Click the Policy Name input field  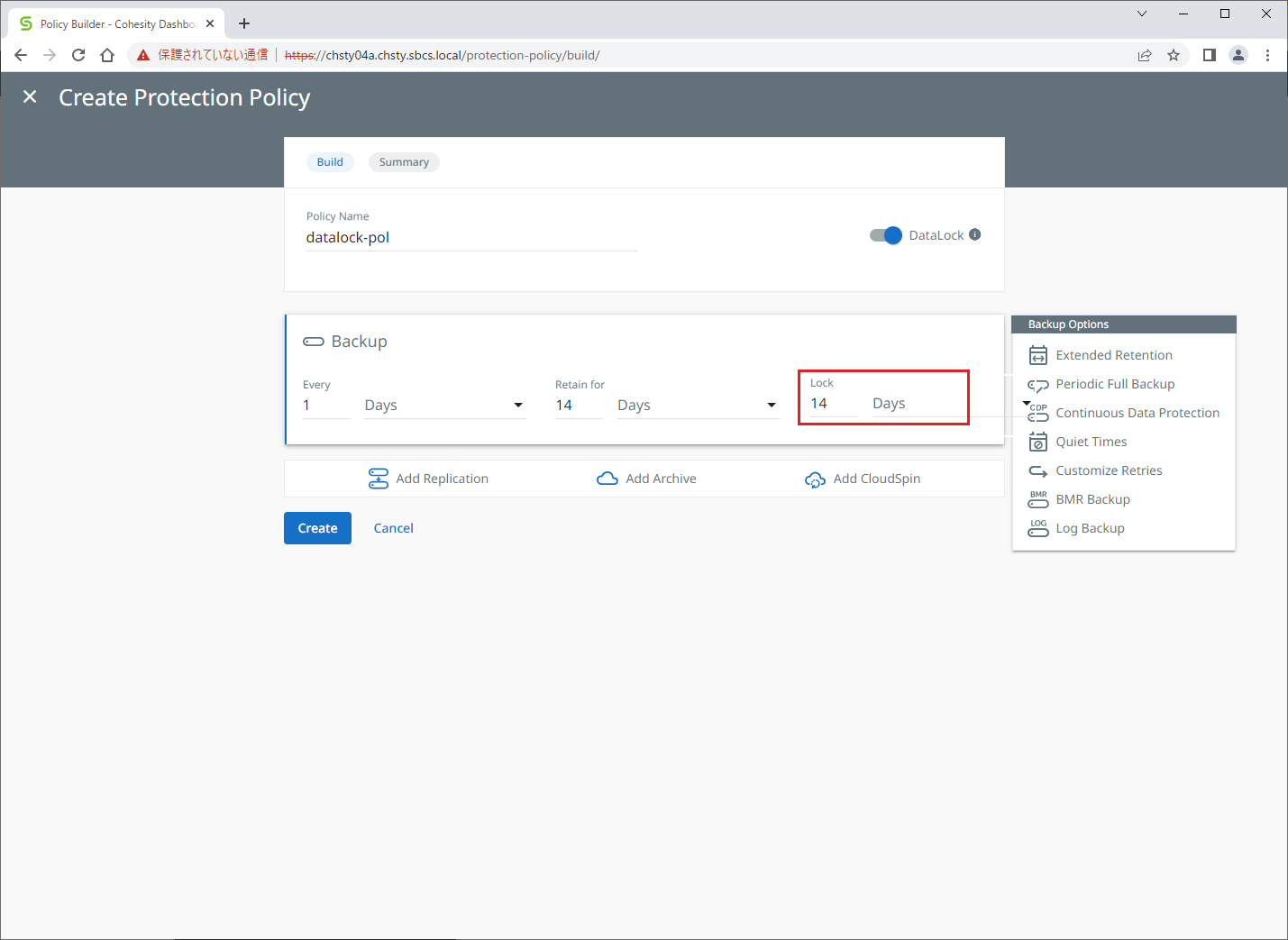[470, 238]
